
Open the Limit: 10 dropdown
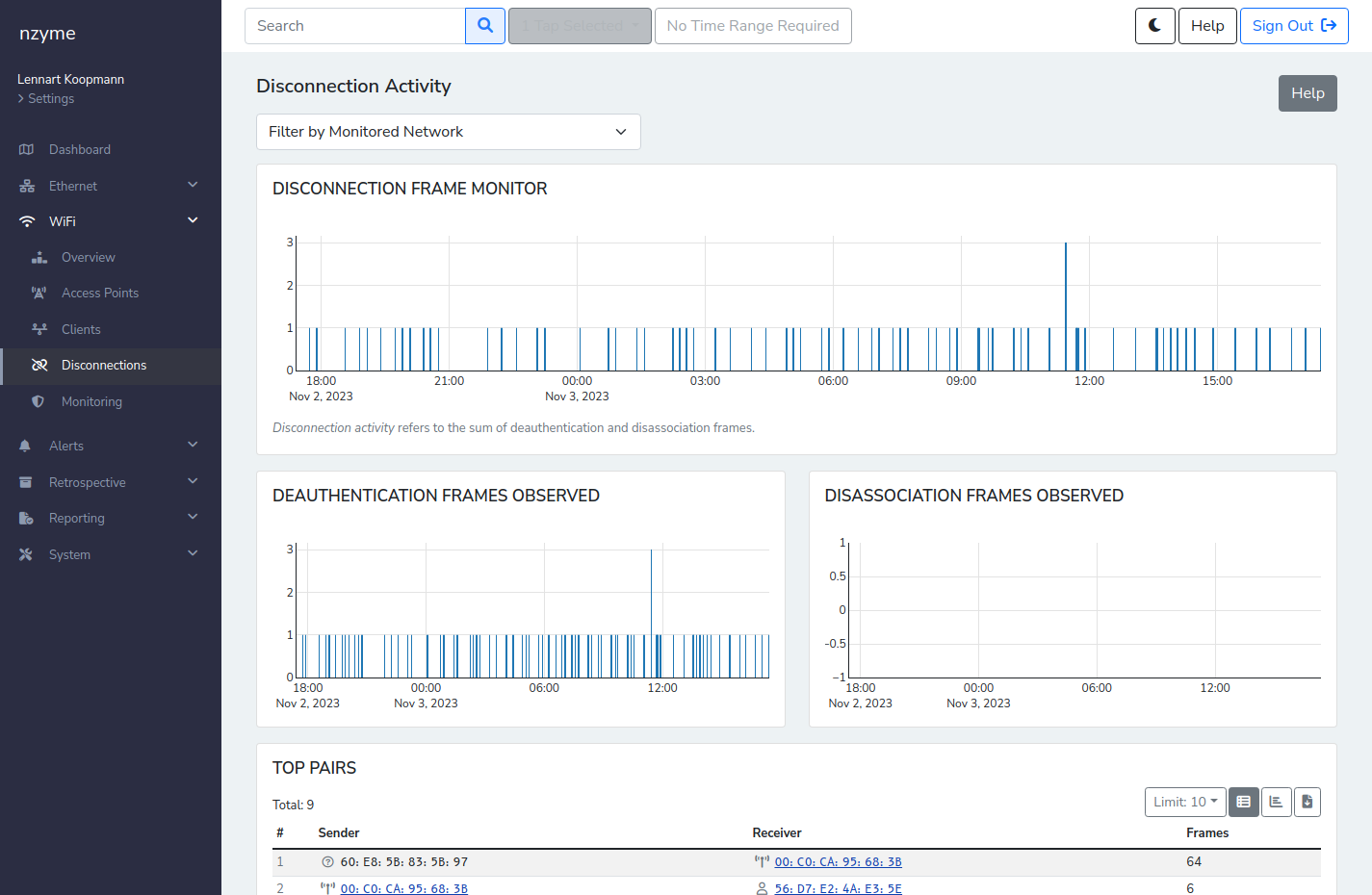click(x=1184, y=802)
